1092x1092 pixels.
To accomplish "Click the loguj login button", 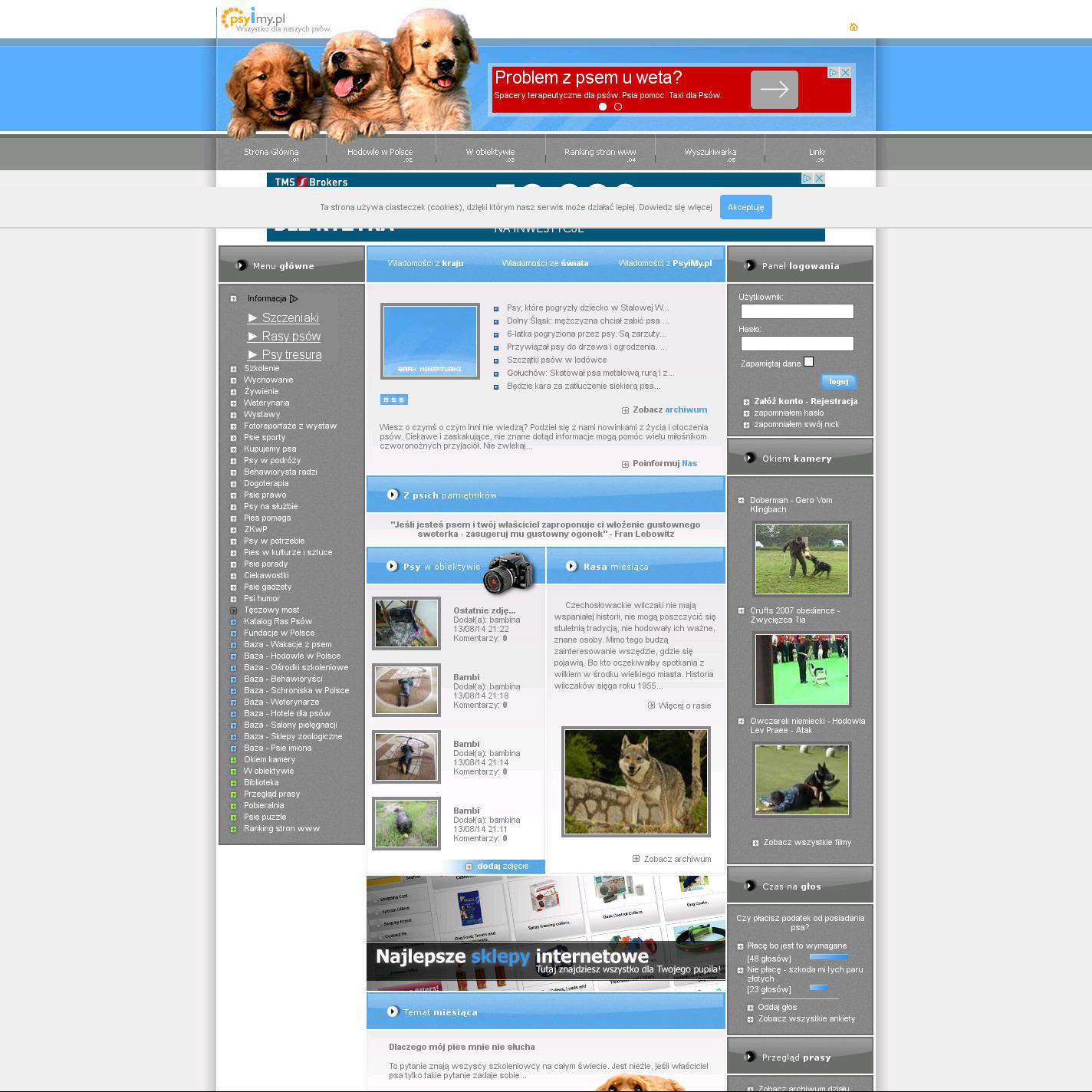I will click(x=838, y=381).
